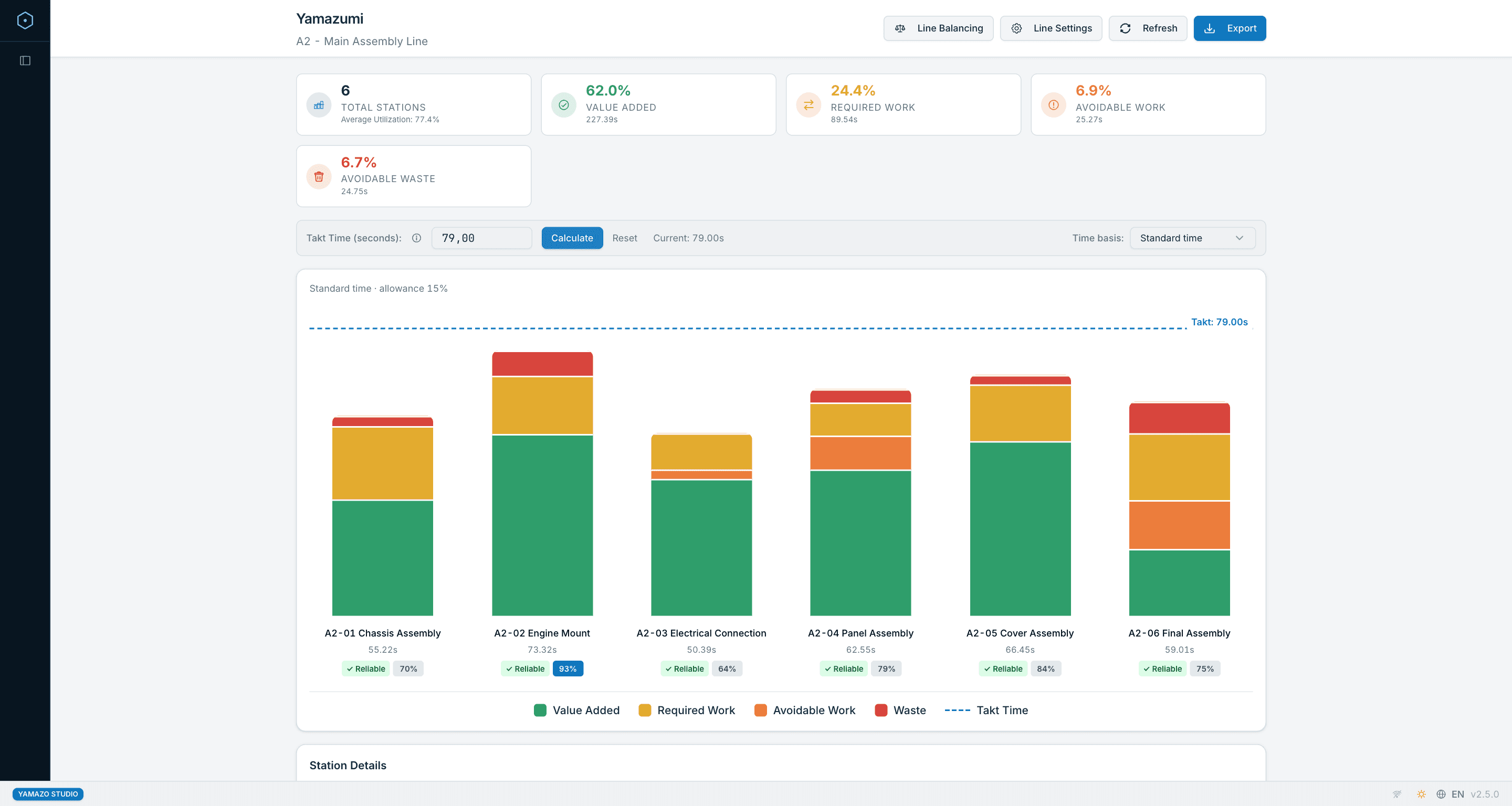Click the Avoidable Work alert icon

[1053, 105]
